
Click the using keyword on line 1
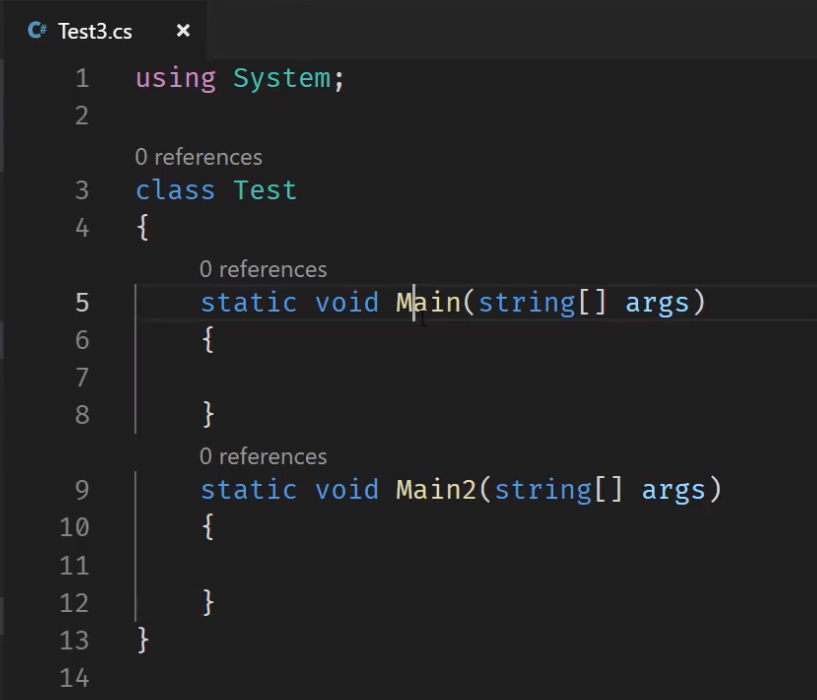point(176,79)
